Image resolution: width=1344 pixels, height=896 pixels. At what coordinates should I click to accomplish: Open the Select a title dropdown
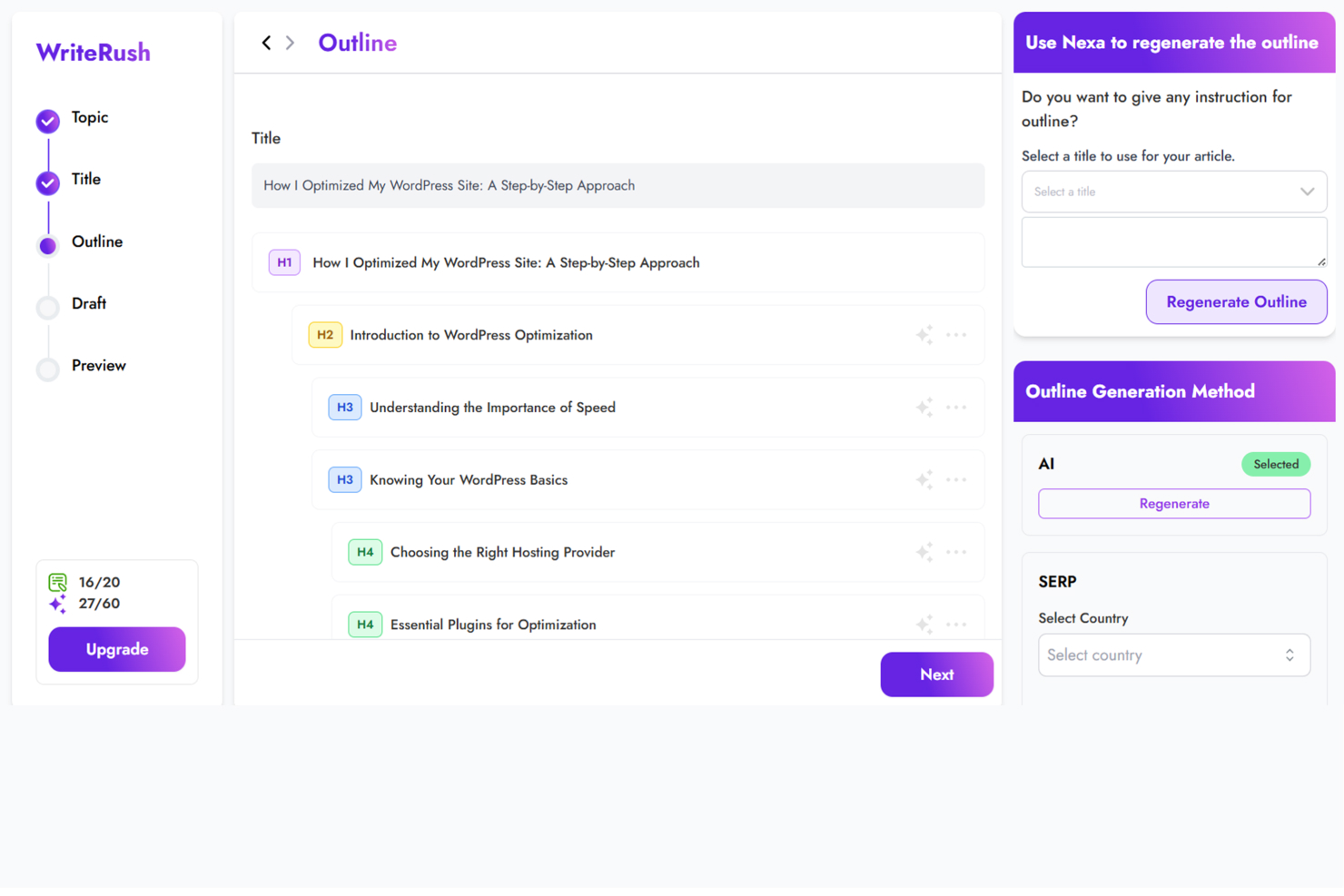(x=1173, y=192)
